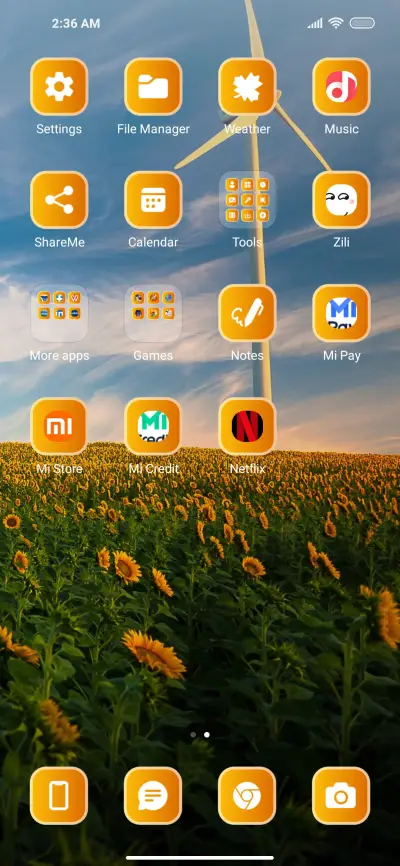
Task: Tap the first page indicator dot
Action: click(x=193, y=735)
